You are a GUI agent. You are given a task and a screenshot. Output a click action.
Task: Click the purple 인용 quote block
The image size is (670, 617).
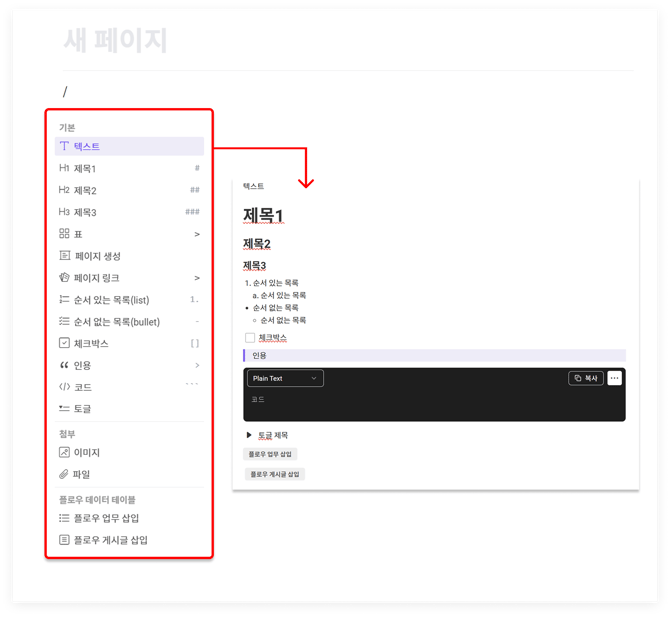coord(434,355)
